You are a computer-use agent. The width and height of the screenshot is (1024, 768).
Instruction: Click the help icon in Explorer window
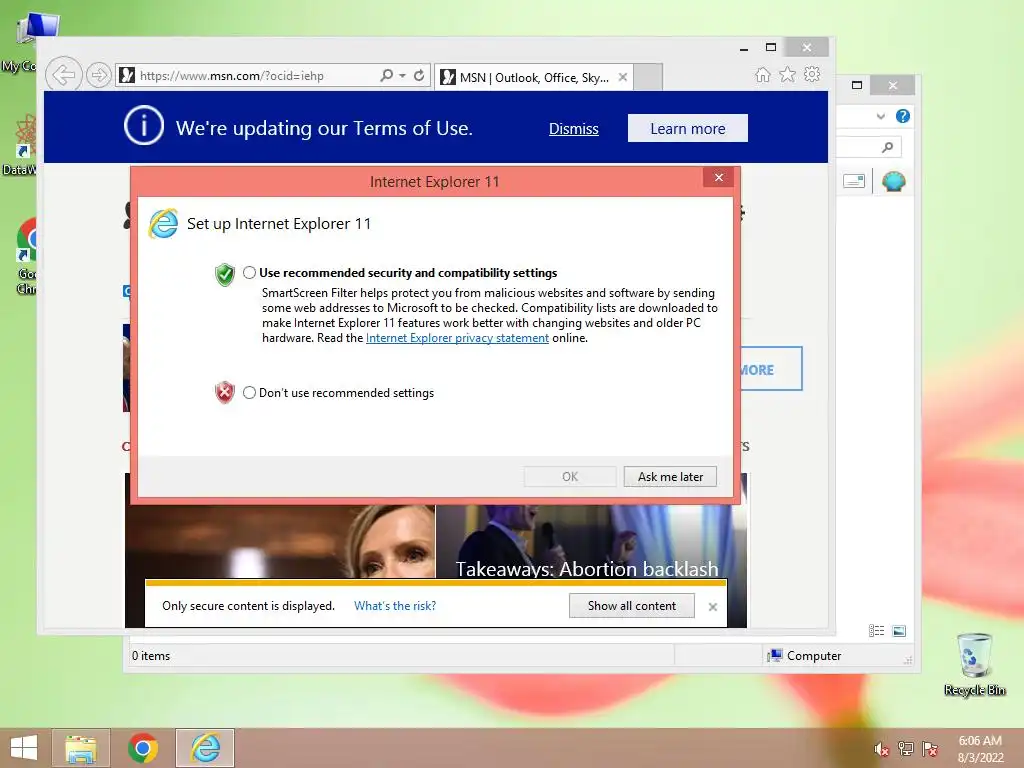(x=903, y=116)
